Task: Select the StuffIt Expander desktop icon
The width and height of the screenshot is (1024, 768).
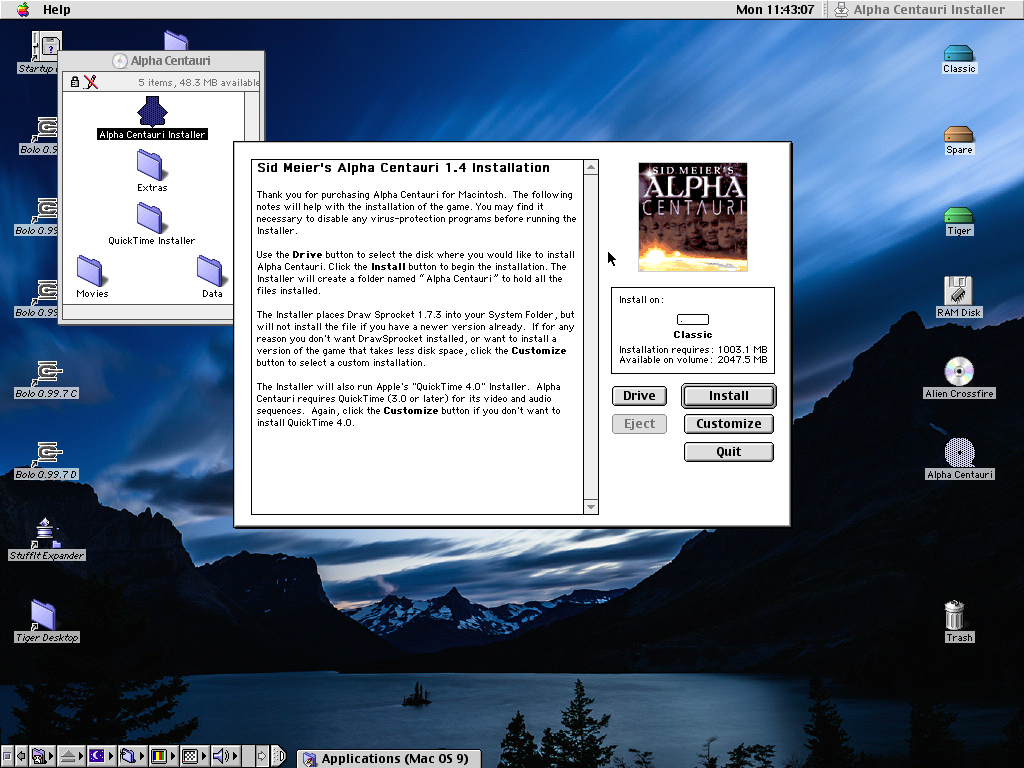Action: pyautogui.click(x=46, y=533)
